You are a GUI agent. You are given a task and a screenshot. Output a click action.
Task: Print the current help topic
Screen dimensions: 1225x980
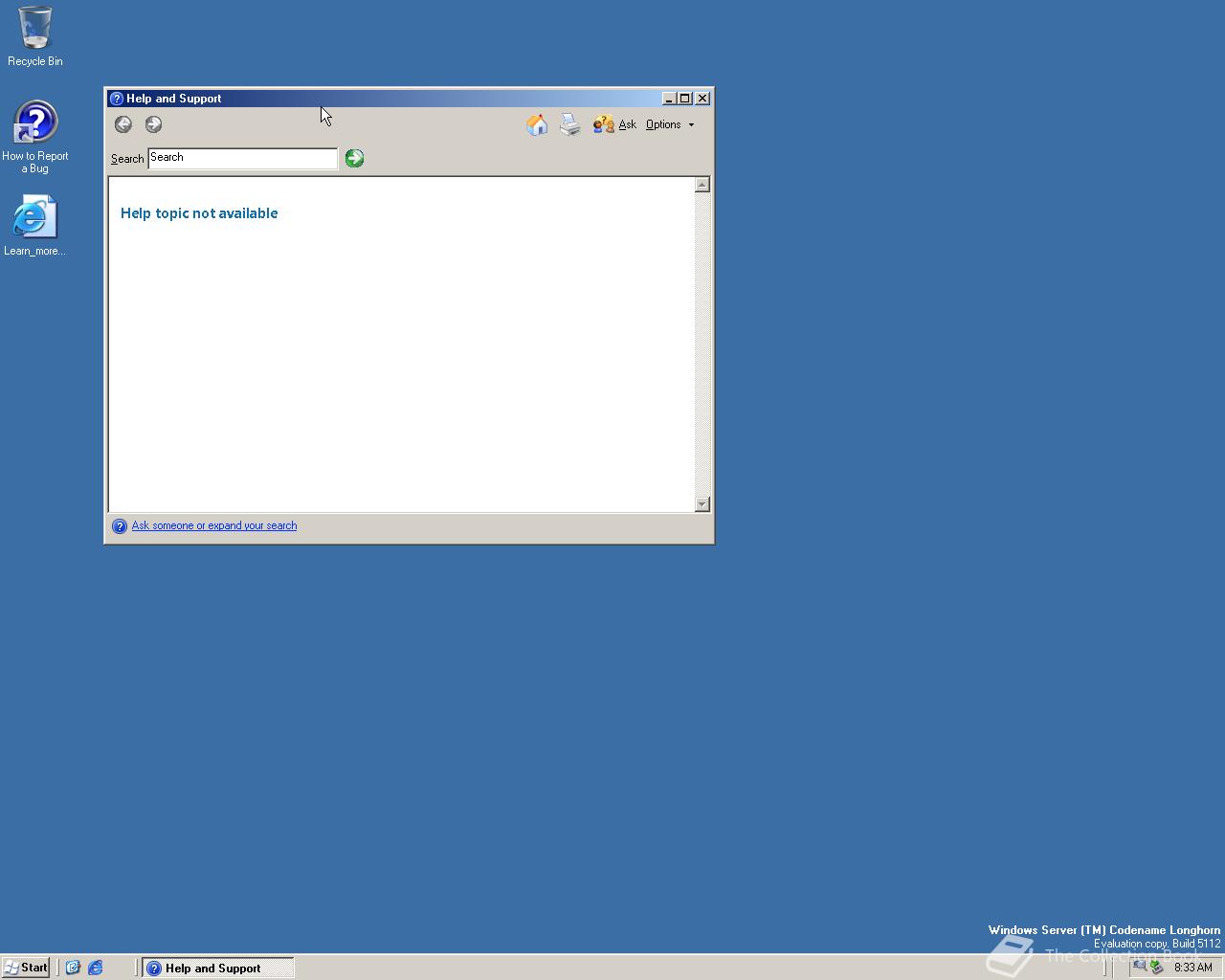click(x=570, y=124)
